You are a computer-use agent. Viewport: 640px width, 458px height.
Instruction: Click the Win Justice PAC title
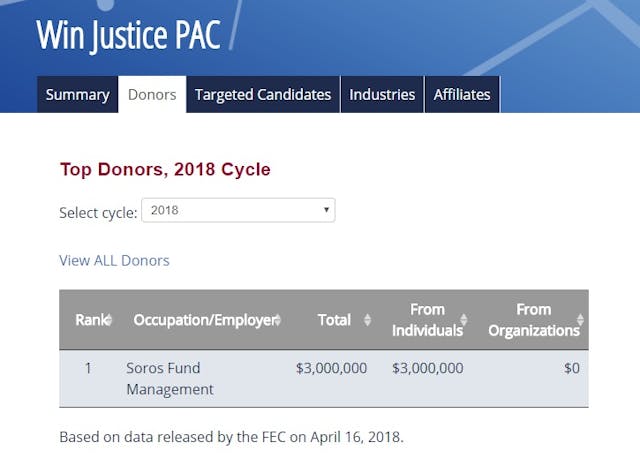128,34
